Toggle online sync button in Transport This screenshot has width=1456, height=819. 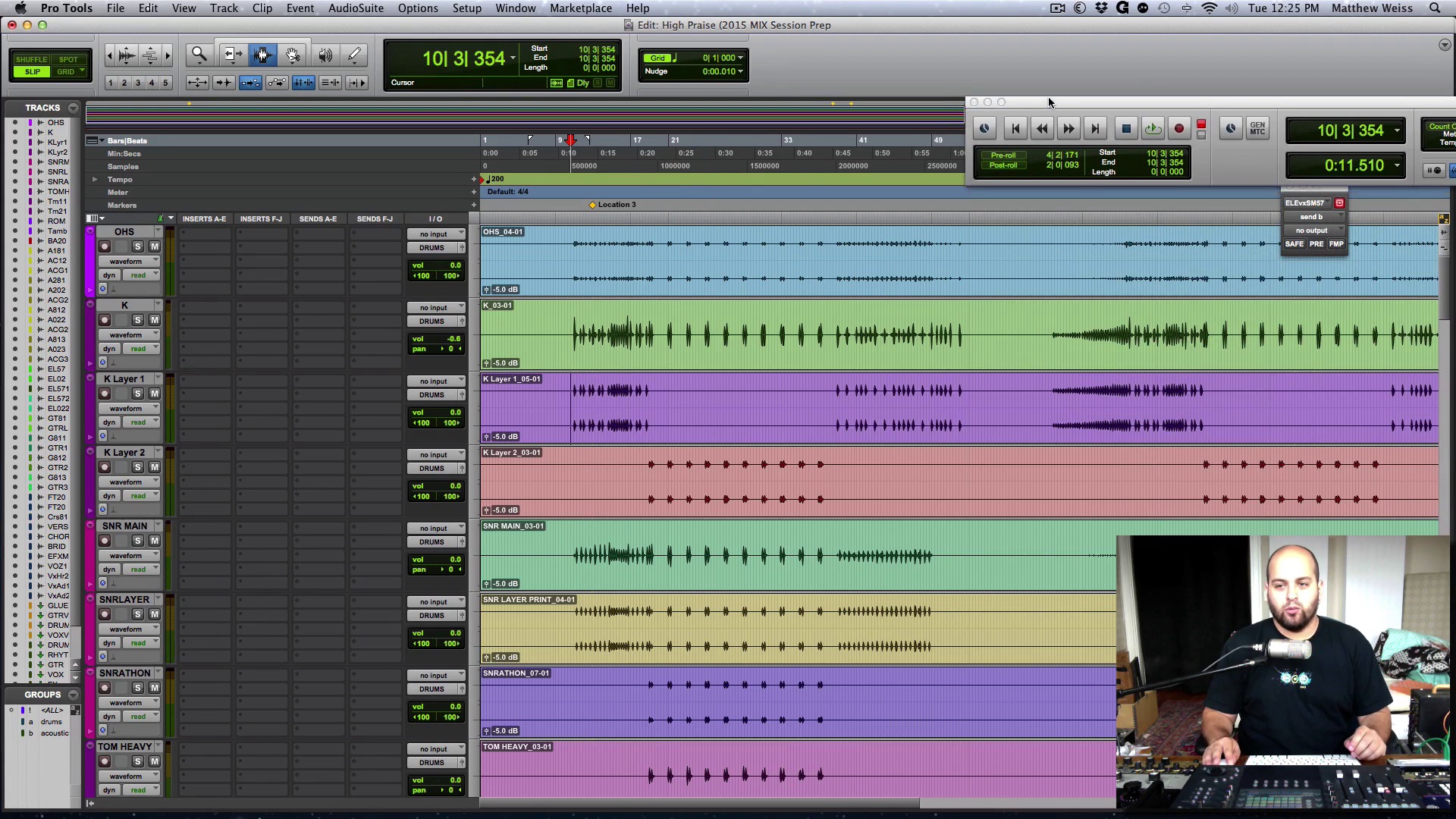[984, 129]
